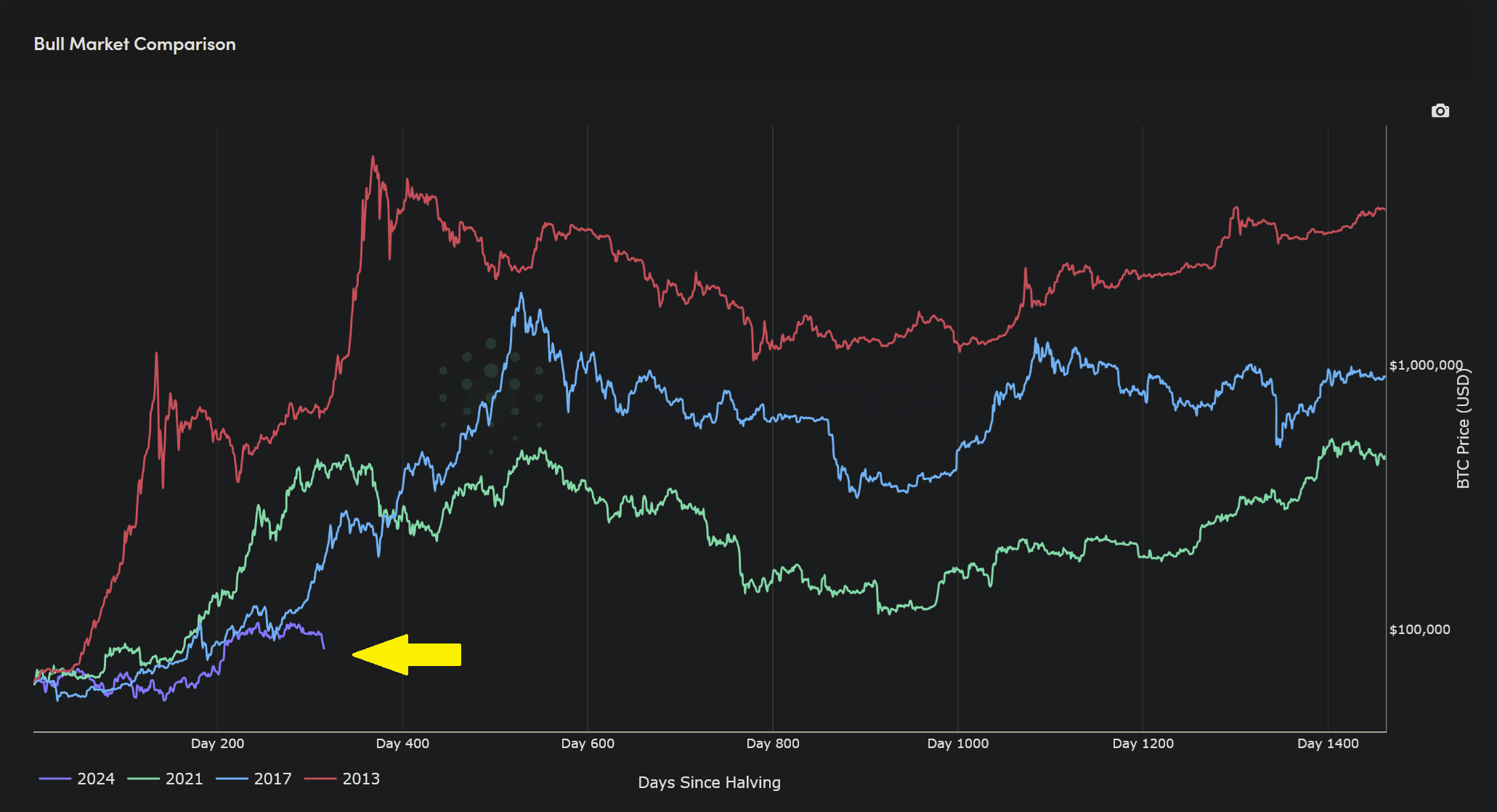Click the Day 600 axis tick label
Screen dimensions: 1497x812
(588, 743)
